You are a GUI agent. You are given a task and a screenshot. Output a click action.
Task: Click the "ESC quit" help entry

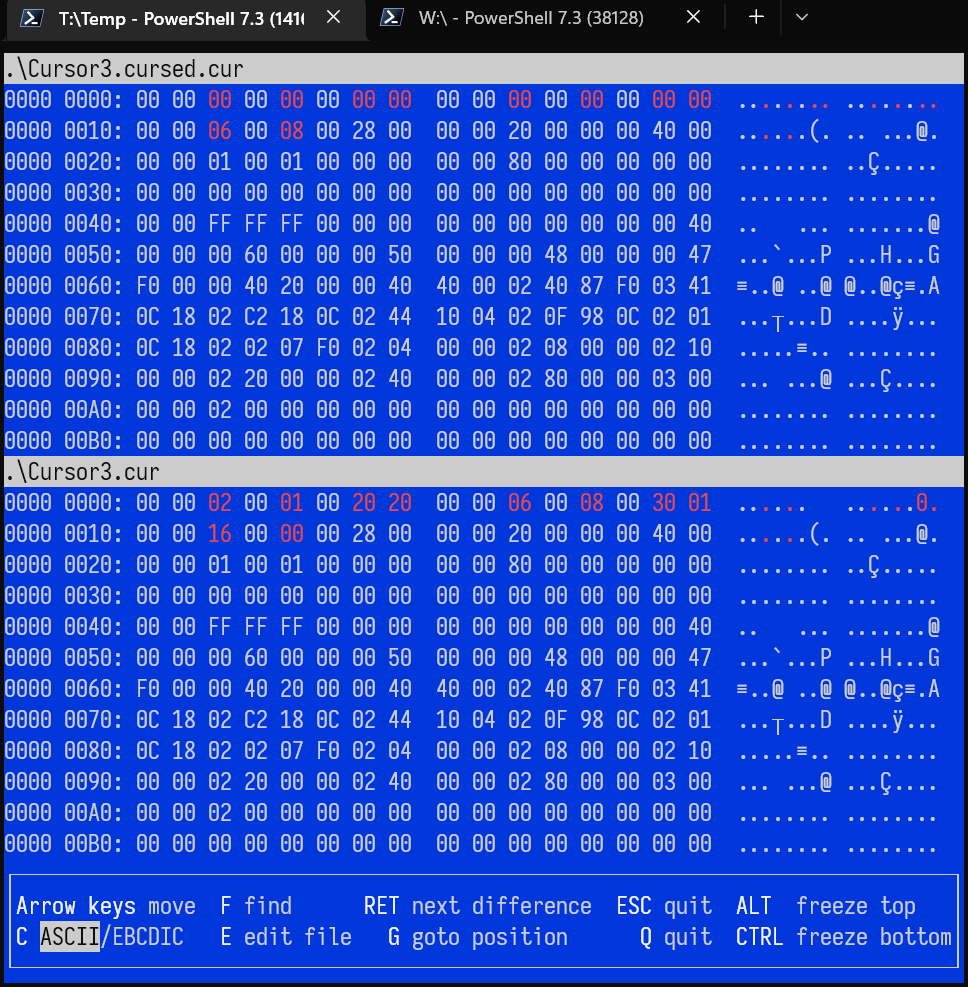click(664, 906)
